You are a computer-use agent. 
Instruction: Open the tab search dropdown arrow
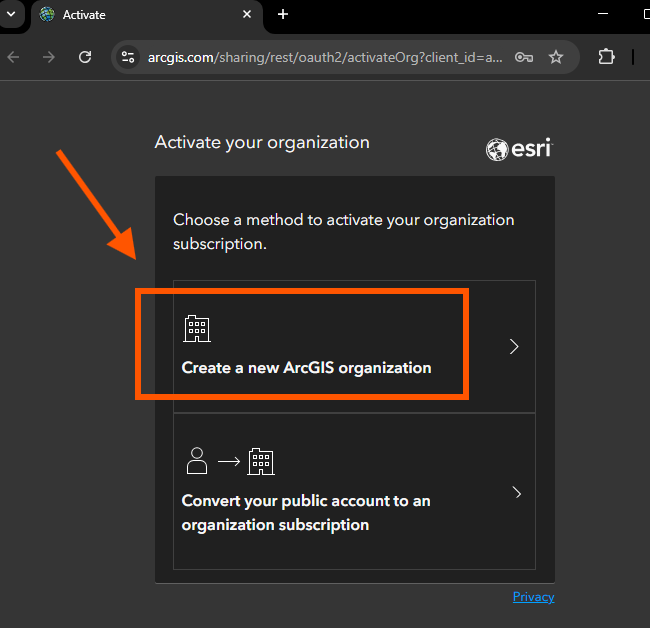[11, 14]
